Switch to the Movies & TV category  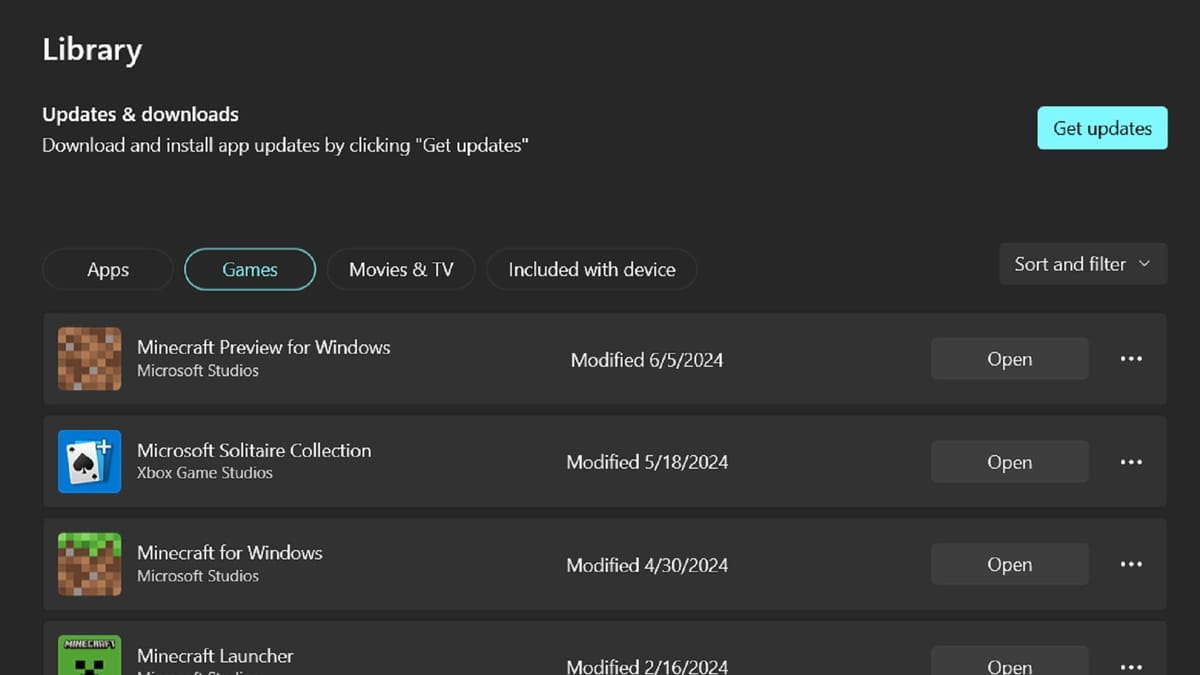click(400, 269)
